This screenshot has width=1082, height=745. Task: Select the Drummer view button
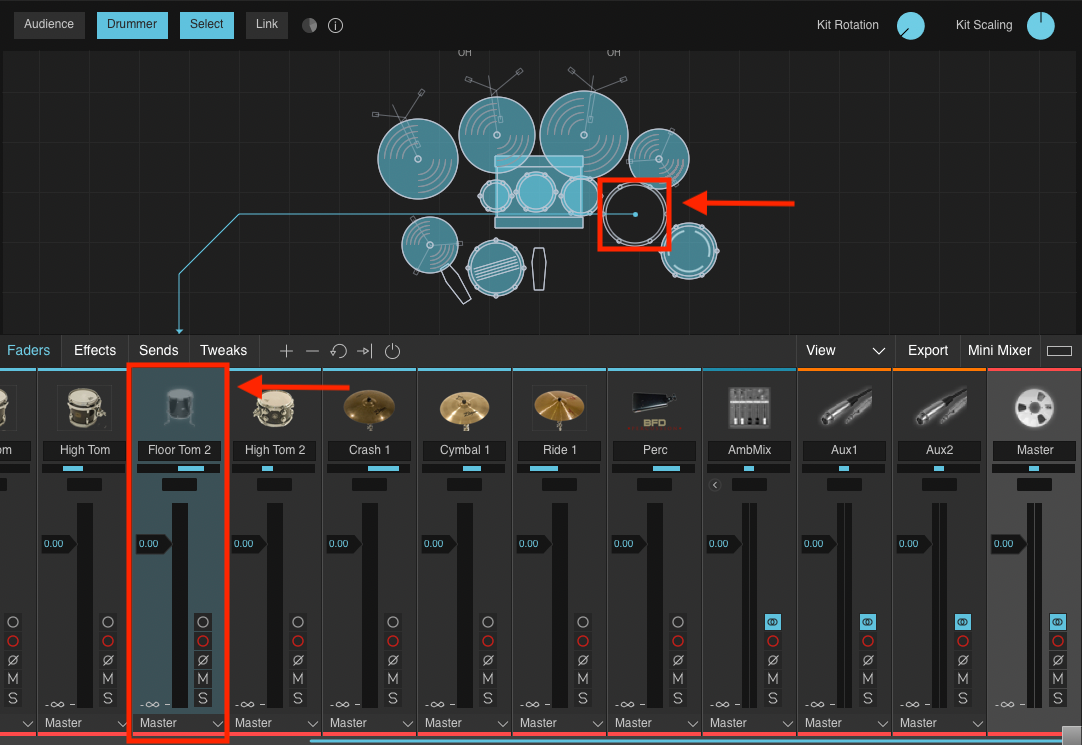point(132,25)
